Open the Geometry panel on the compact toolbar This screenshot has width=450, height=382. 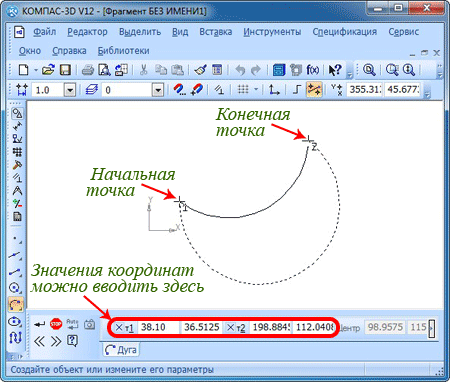pyautogui.click(x=17, y=114)
